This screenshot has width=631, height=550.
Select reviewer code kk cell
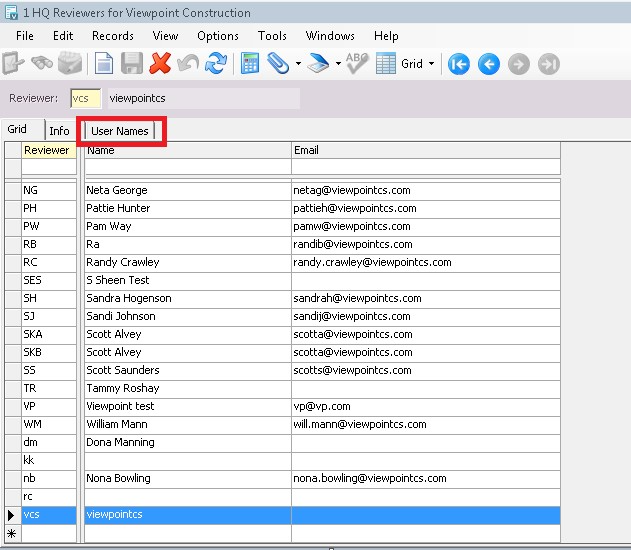[49, 461]
